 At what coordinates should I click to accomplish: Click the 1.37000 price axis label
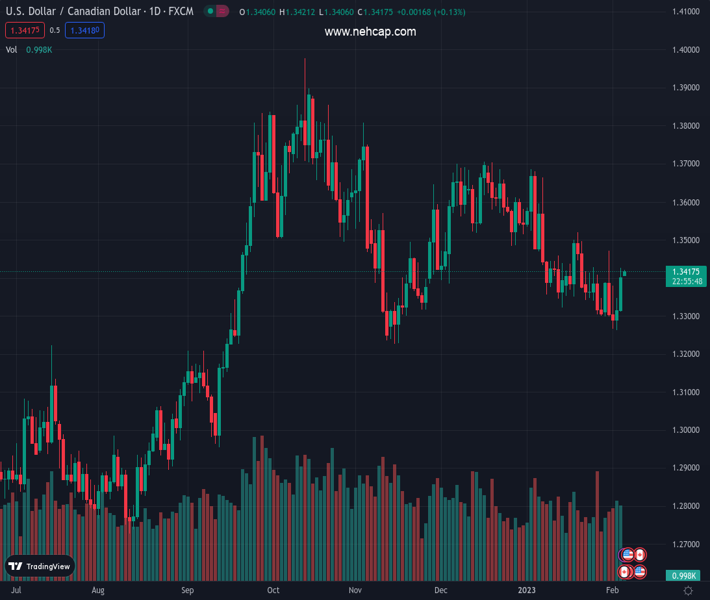(686, 163)
